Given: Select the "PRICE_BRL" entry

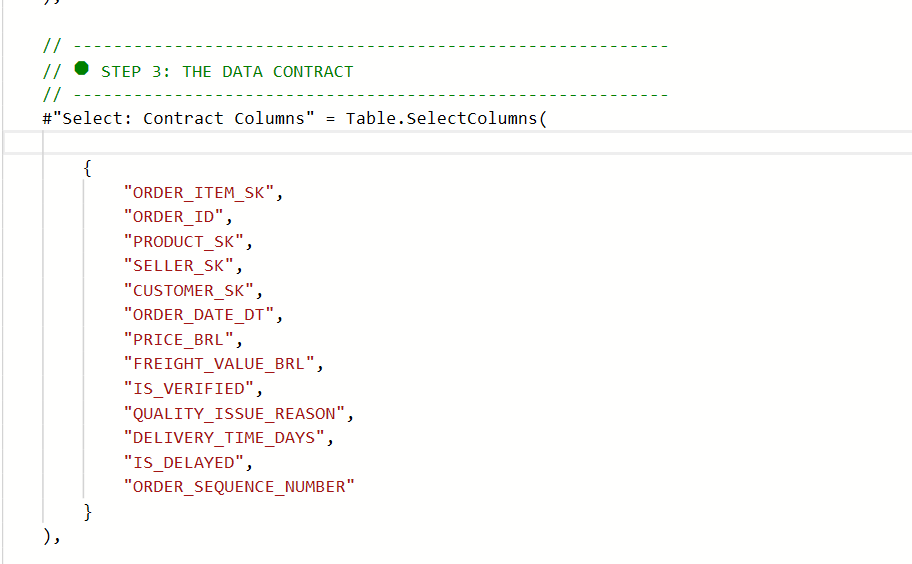Looking at the screenshot, I should tap(181, 340).
